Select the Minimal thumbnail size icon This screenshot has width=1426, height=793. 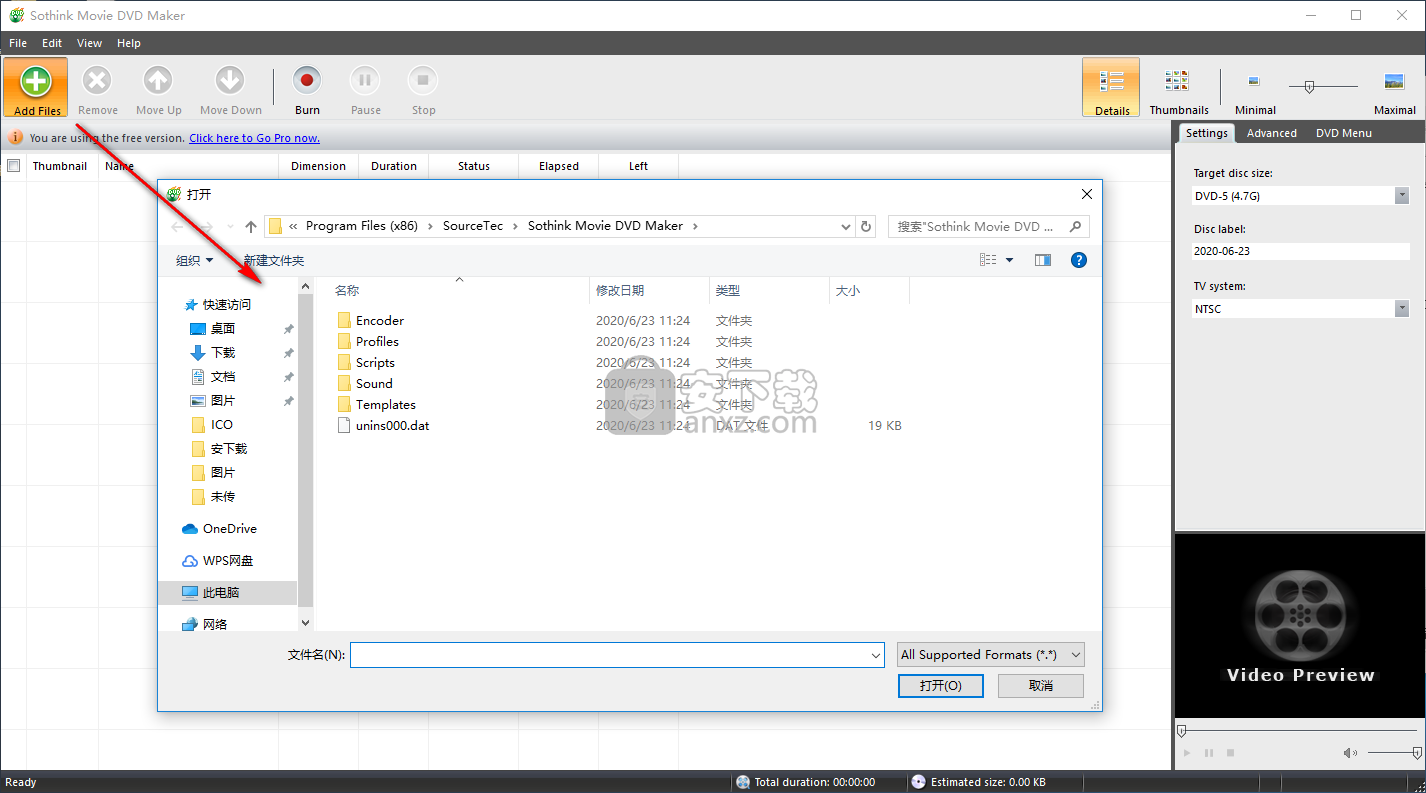pos(1254,82)
